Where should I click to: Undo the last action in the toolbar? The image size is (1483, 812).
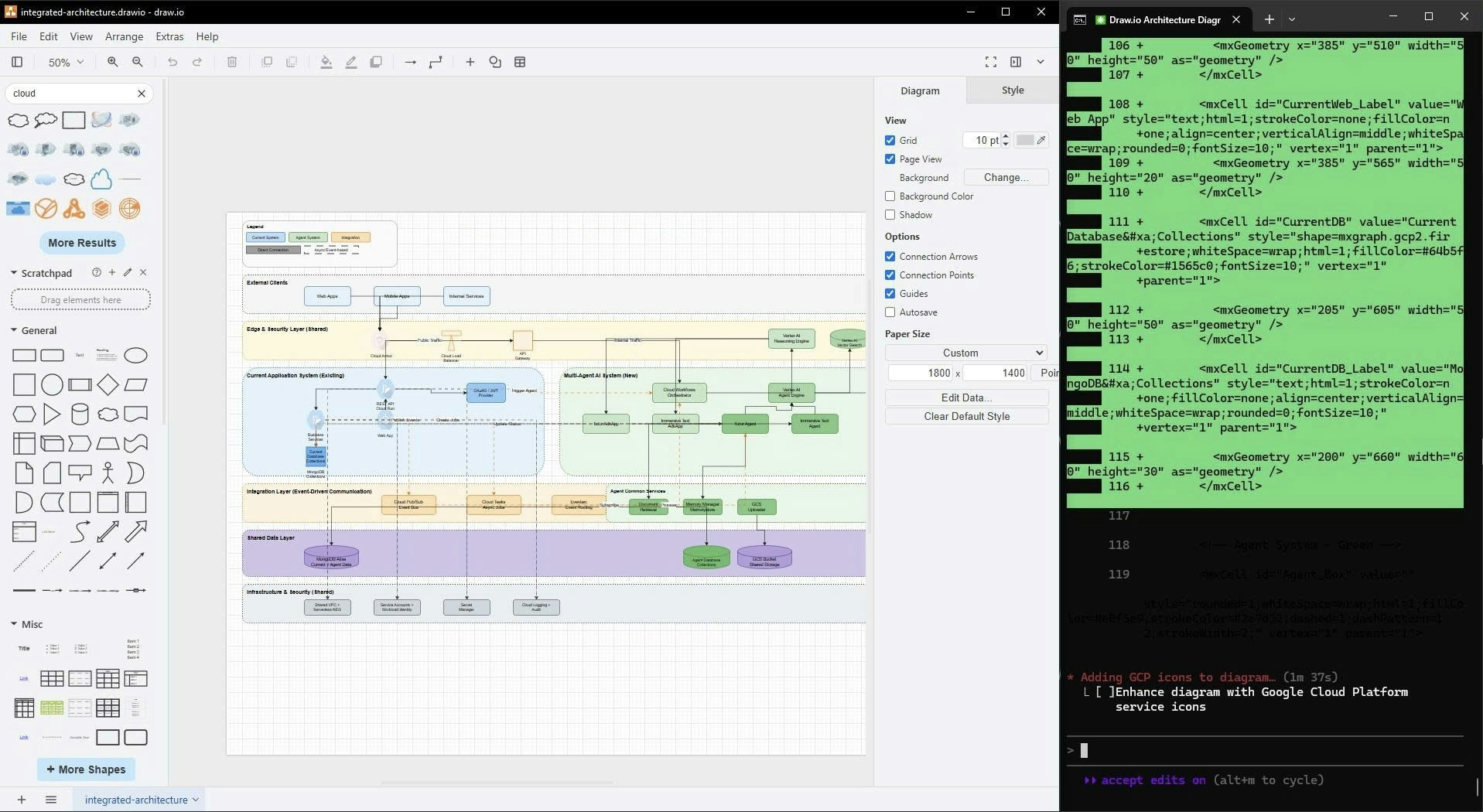tap(173, 62)
